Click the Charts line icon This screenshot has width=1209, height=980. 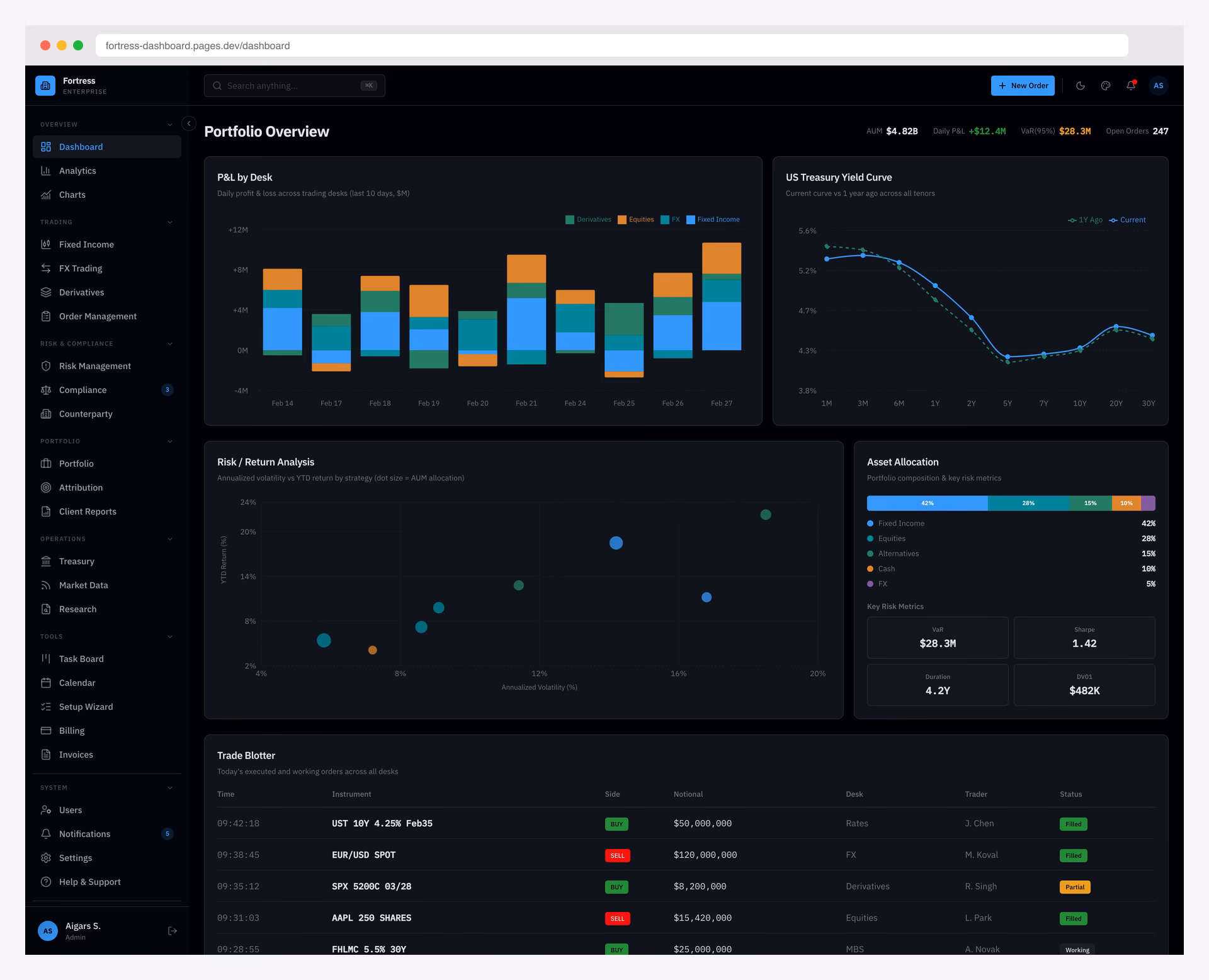coord(46,195)
